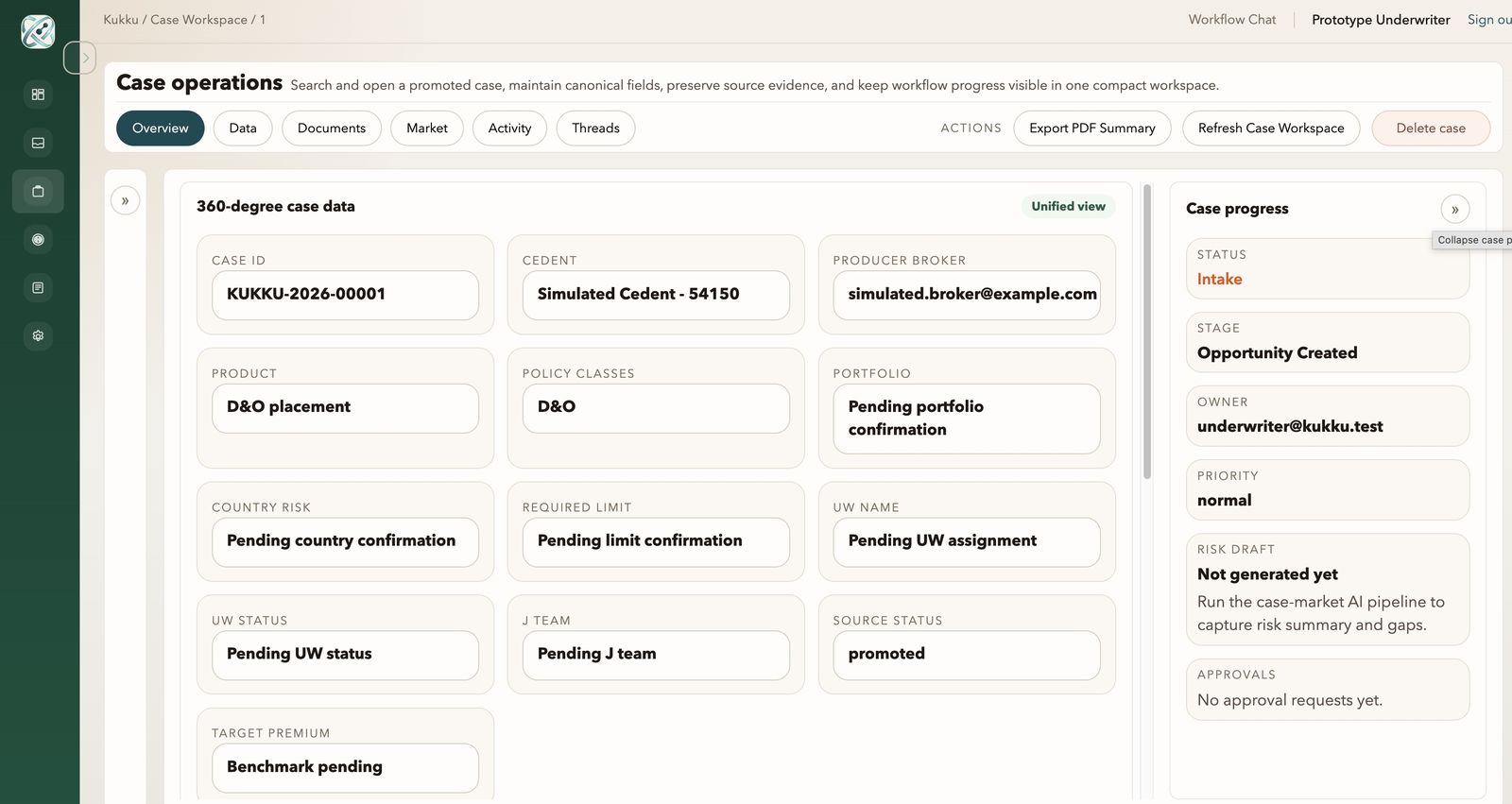1512x804 pixels.
Task: Expand the left panel double-chevron button
Action: 125,200
